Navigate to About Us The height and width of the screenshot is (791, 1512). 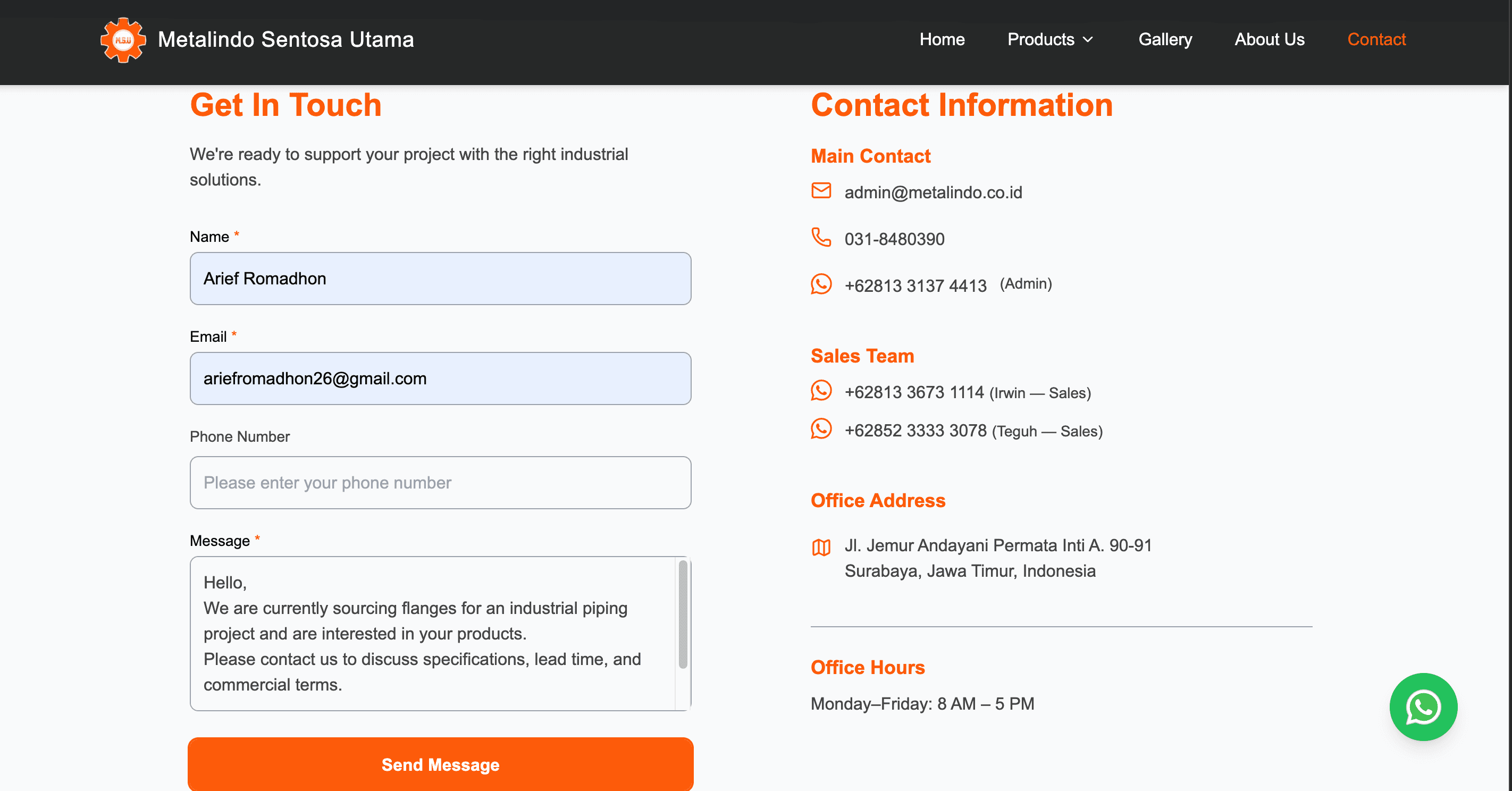click(1269, 39)
